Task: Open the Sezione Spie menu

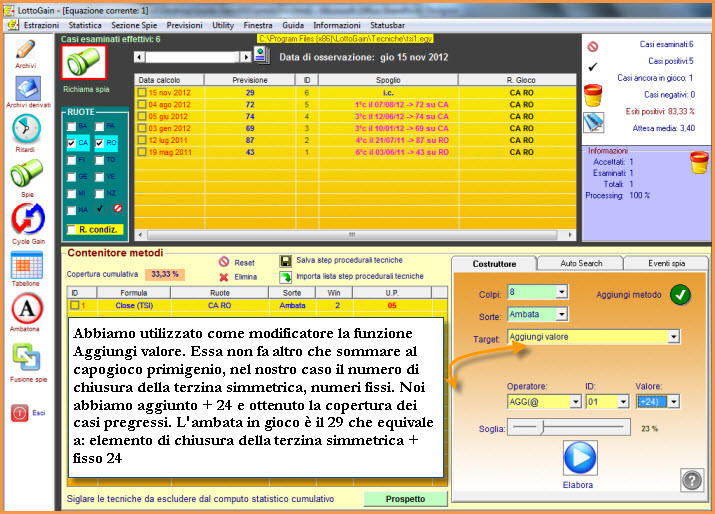Action: pyautogui.click(x=134, y=25)
